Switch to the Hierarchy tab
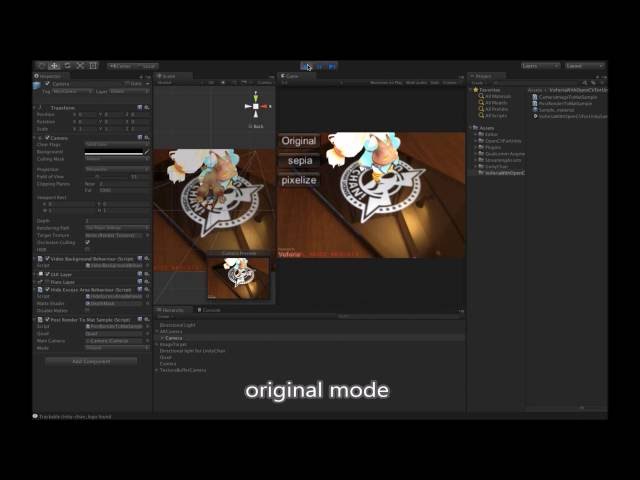 coord(172,310)
